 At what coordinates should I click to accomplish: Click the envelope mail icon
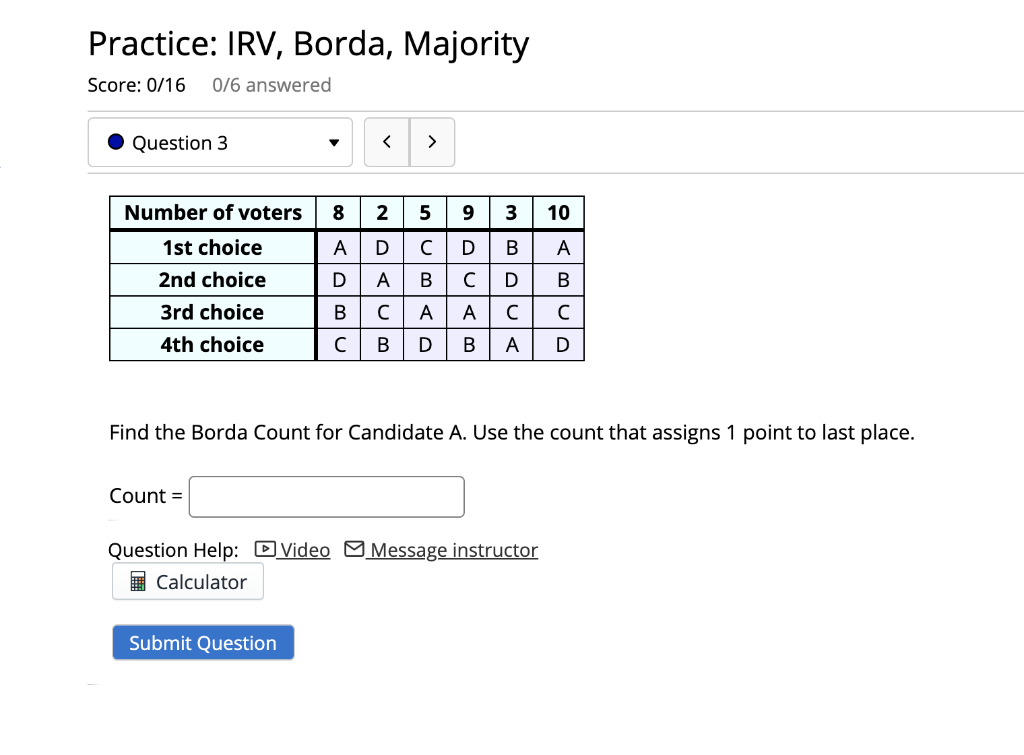pyautogui.click(x=354, y=549)
